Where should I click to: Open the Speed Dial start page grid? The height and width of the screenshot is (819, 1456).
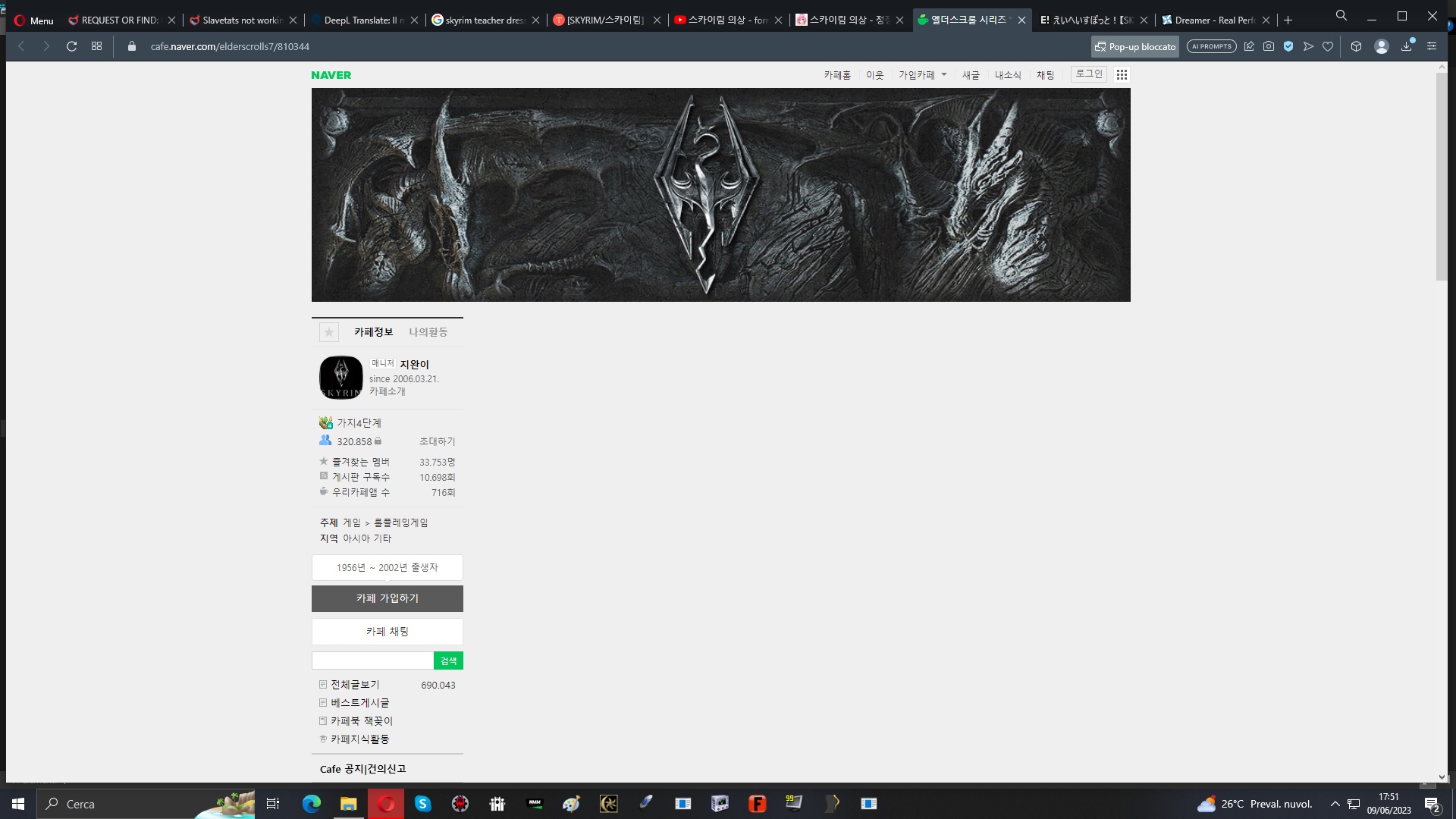coord(96,46)
